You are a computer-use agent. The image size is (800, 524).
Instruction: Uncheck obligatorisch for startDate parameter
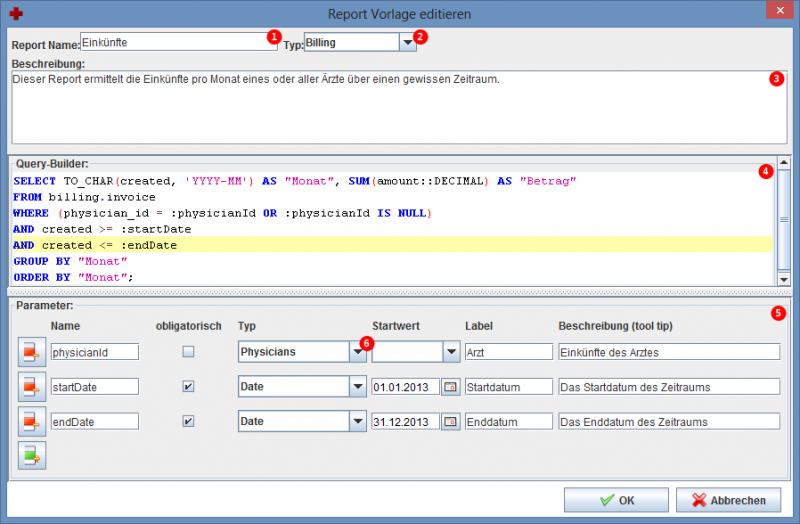[x=188, y=387]
